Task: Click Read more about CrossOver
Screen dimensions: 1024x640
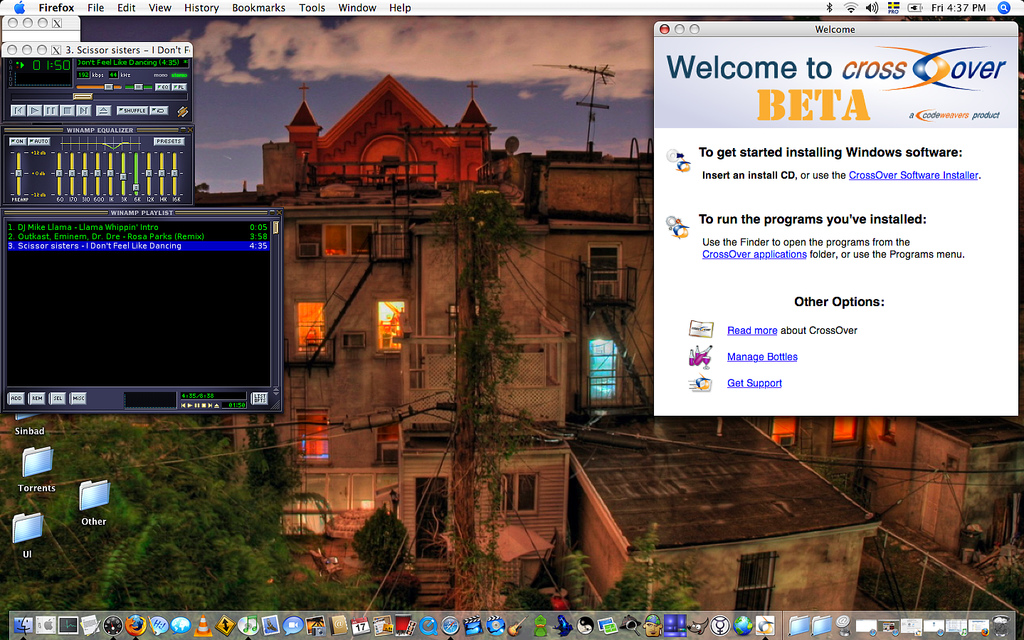Action: (x=752, y=330)
